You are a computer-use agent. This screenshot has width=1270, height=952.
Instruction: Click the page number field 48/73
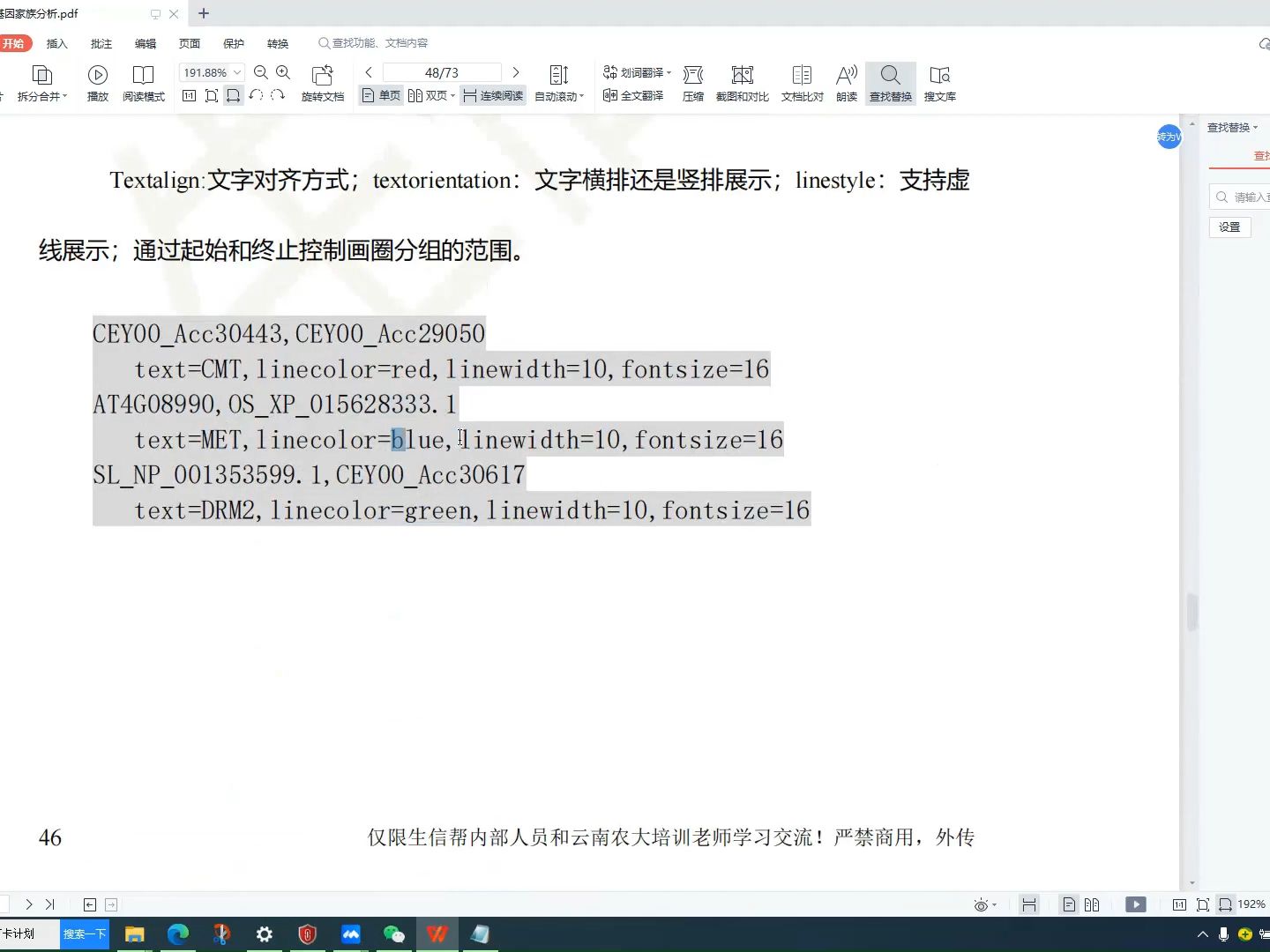point(442,72)
